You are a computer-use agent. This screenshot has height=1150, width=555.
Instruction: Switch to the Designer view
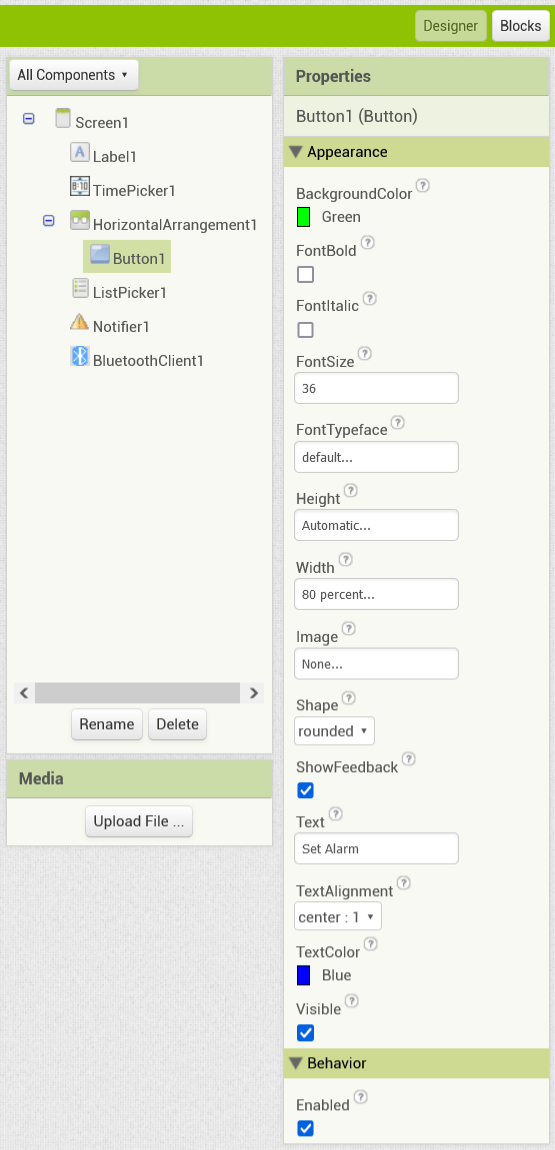pyautogui.click(x=451, y=26)
